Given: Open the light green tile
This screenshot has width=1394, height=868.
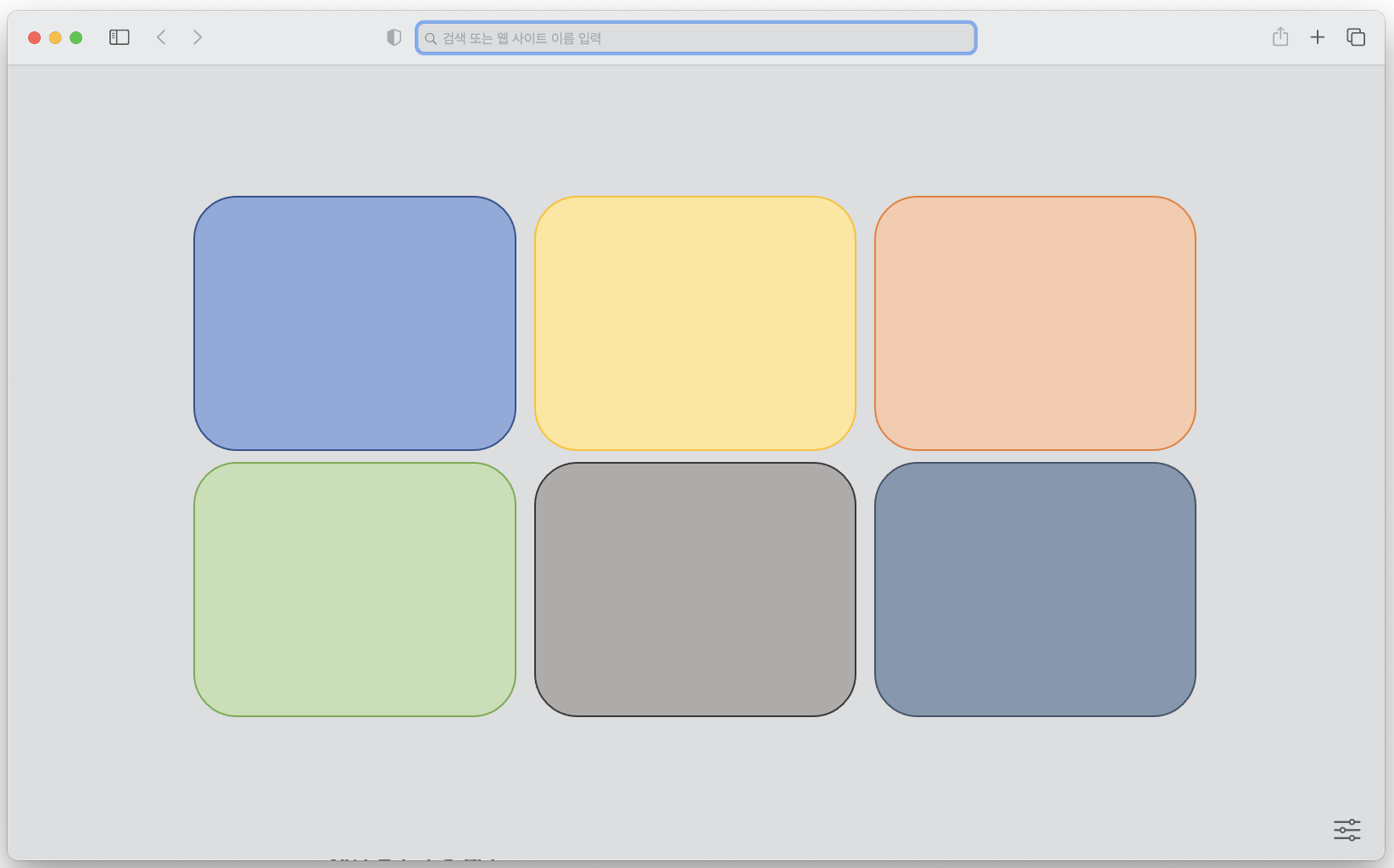Looking at the screenshot, I should click(354, 589).
